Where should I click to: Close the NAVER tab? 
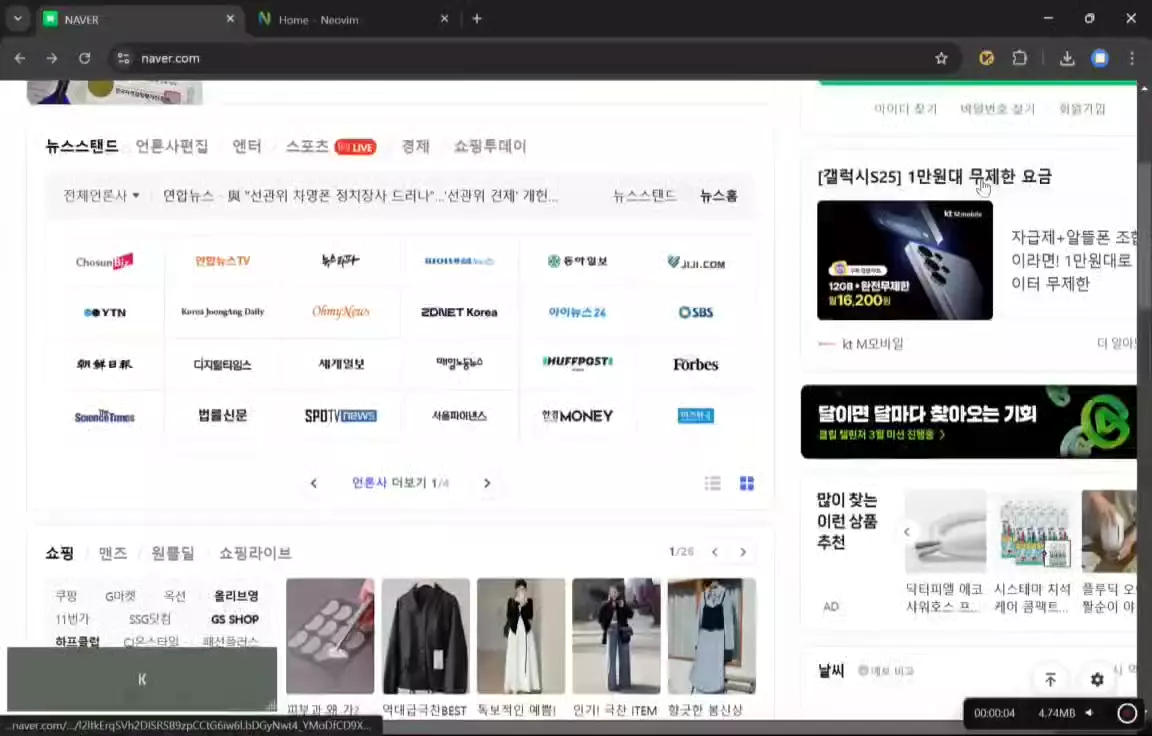230,19
